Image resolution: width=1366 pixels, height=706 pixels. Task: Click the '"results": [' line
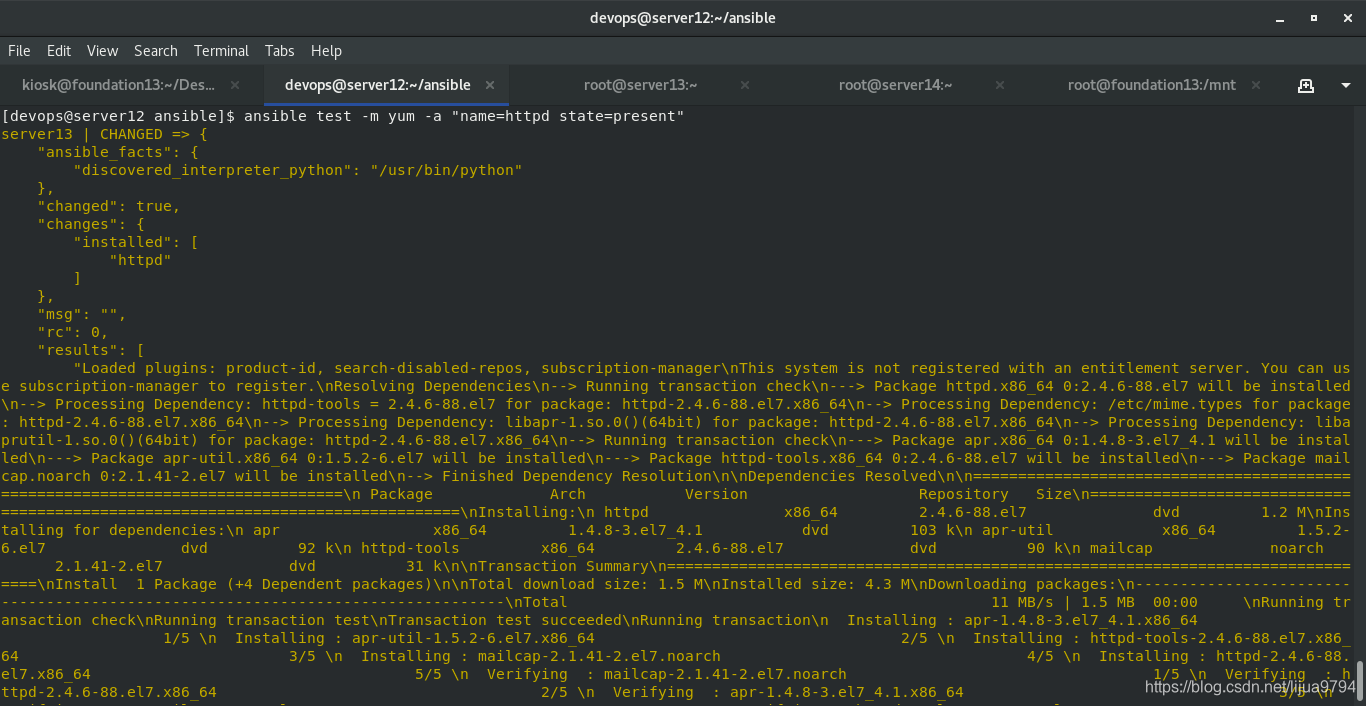pyautogui.click(x=91, y=350)
